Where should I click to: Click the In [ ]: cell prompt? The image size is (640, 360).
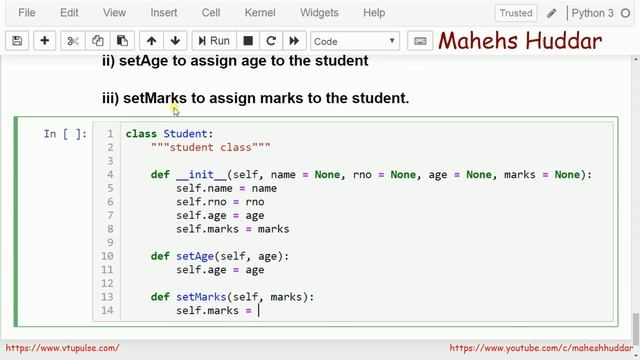click(65, 134)
